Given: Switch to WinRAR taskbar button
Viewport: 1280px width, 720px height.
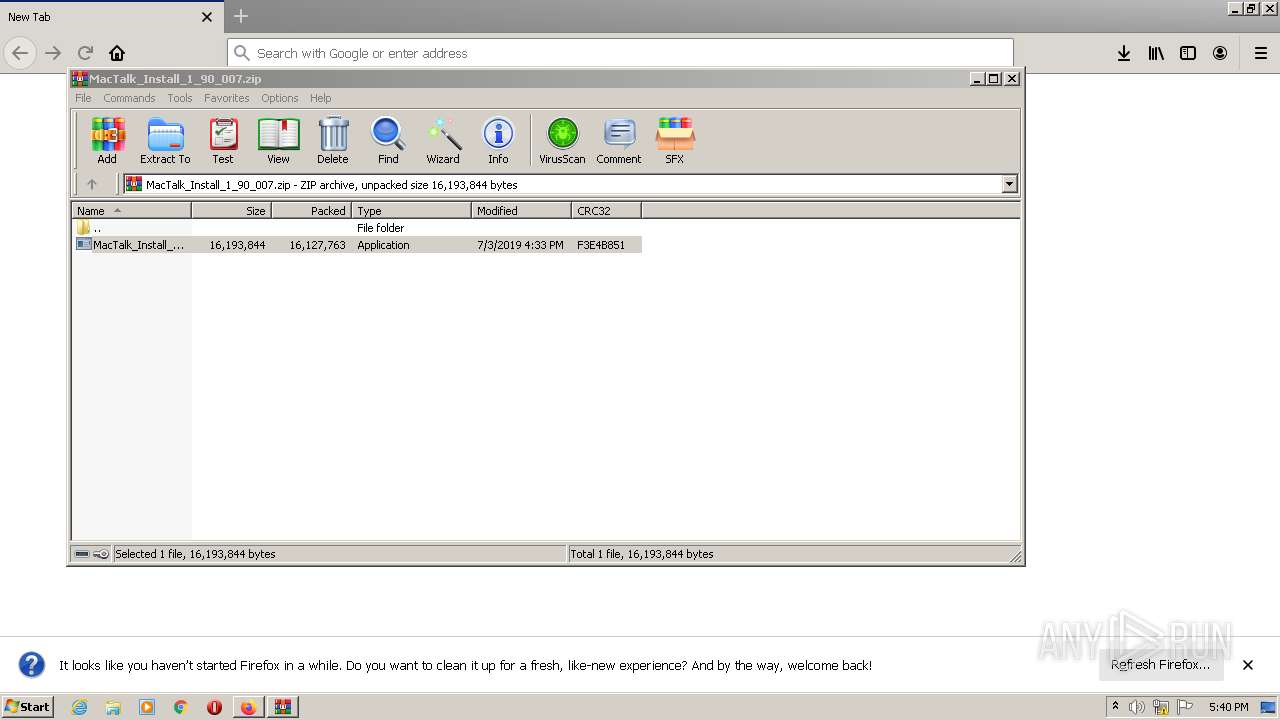Looking at the screenshot, I should [x=283, y=707].
